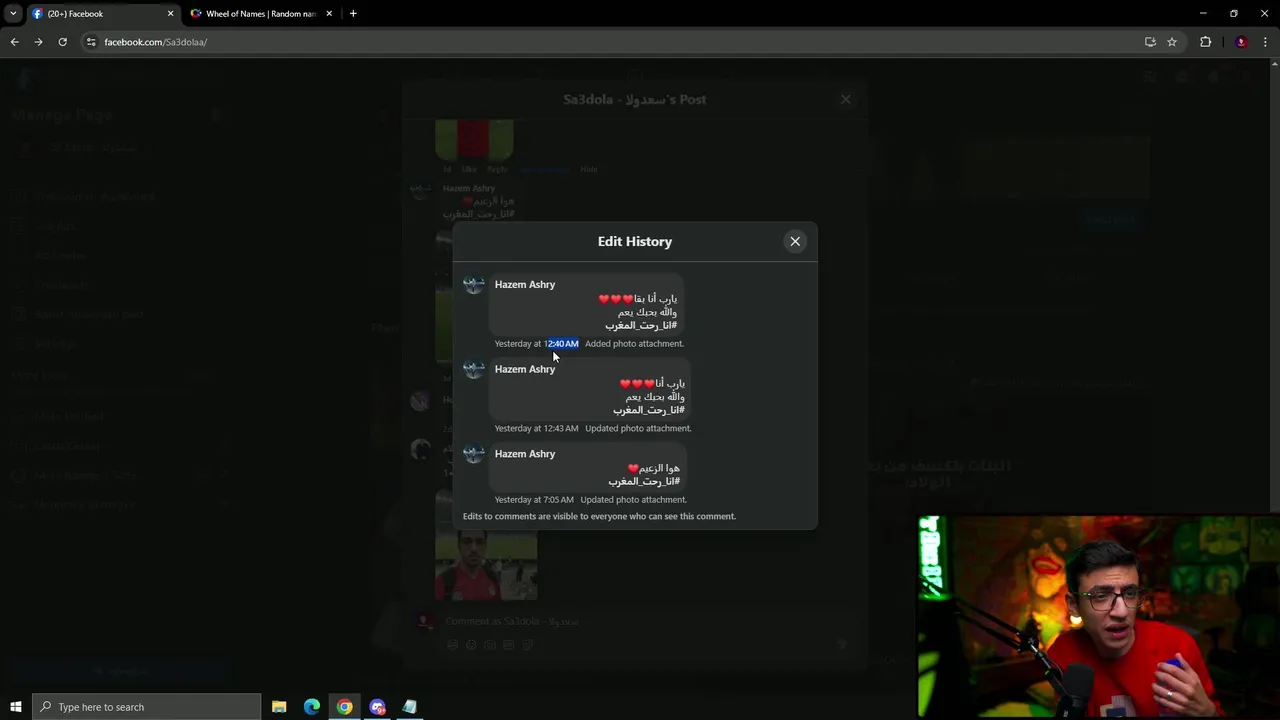
Task: Open a new browser tab
Action: (x=353, y=14)
